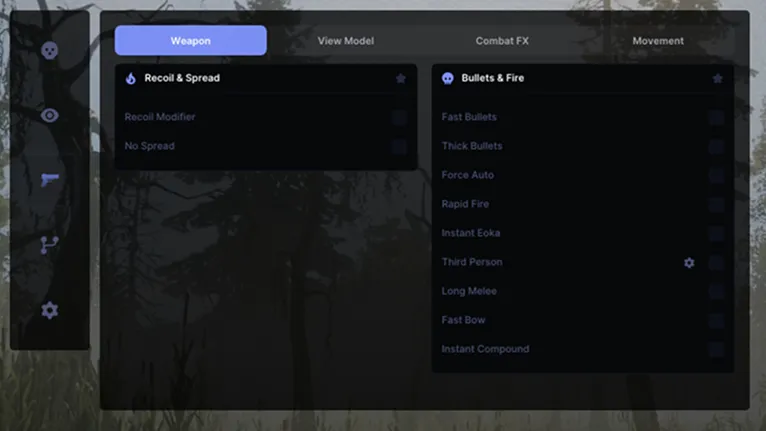Toggle the Long Melee checkbox
Screen dimensions: 766x431
(x=716, y=291)
